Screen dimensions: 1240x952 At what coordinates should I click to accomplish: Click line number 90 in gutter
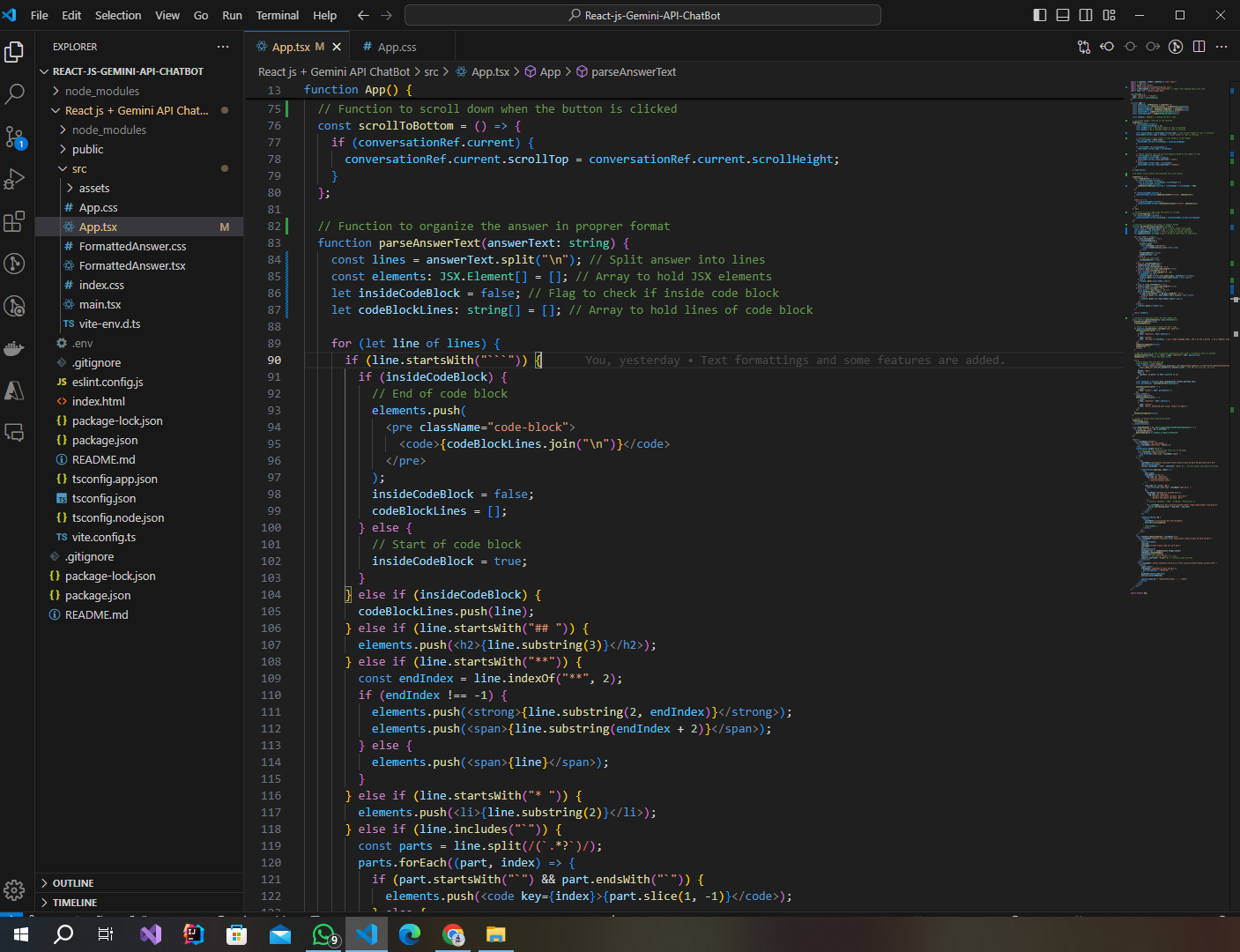pos(274,361)
